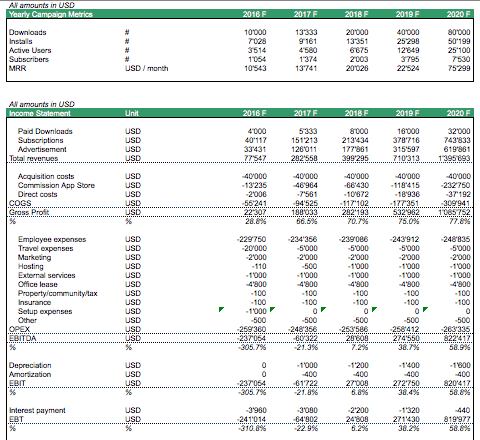Click the 'Unit' column header
The height and width of the screenshot is (440, 480).
(x=132, y=113)
